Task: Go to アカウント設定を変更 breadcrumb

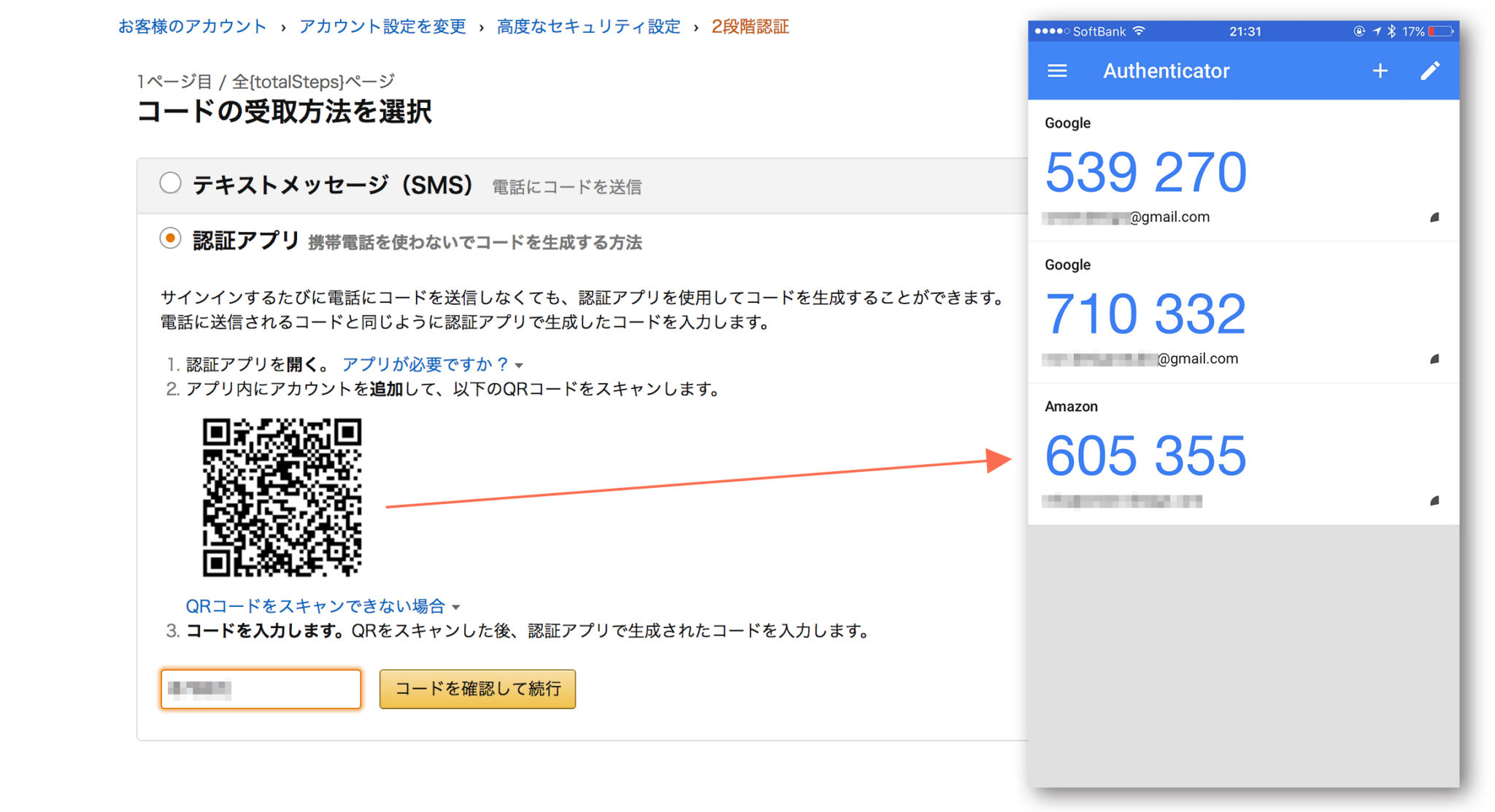Action: point(383,27)
